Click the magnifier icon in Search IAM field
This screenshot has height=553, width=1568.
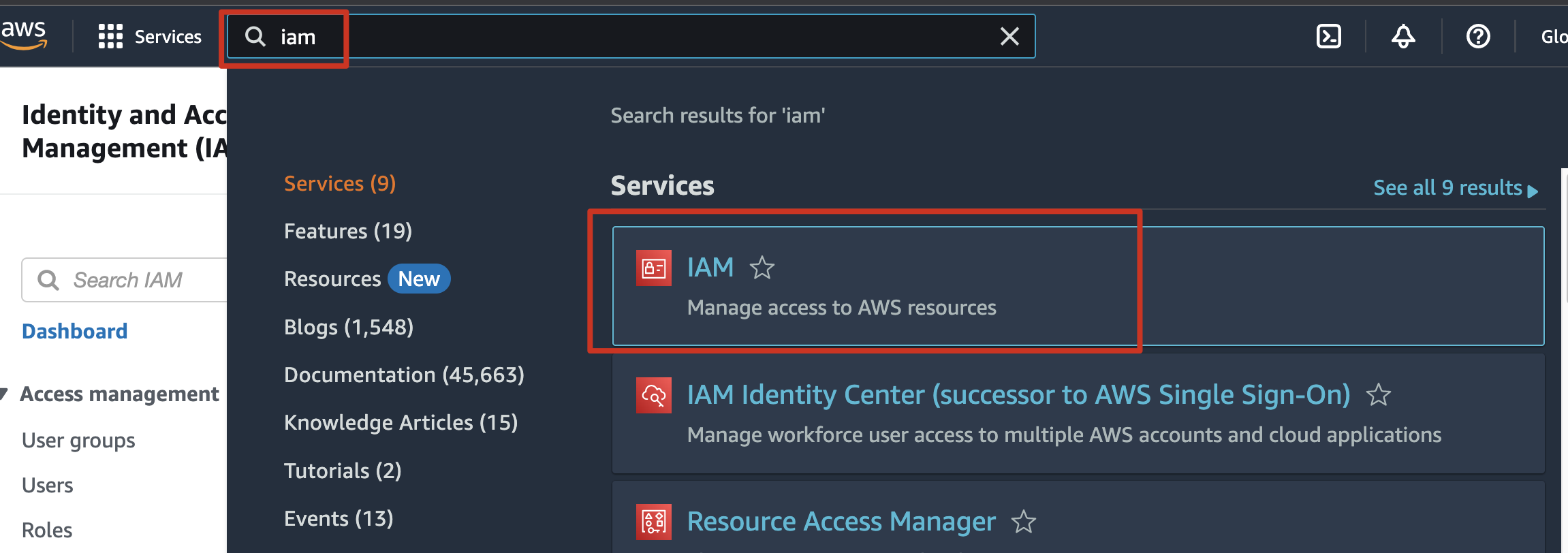coord(48,280)
